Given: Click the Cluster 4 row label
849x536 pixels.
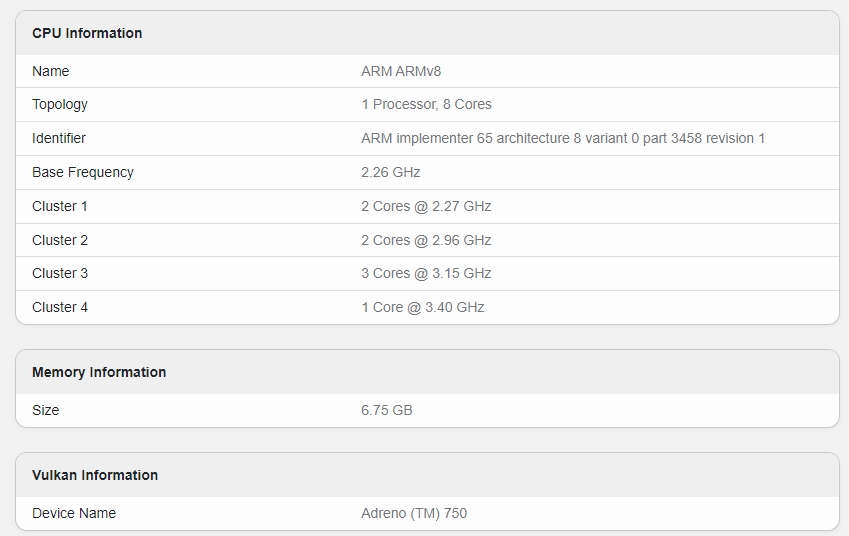Looking at the screenshot, I should (60, 307).
